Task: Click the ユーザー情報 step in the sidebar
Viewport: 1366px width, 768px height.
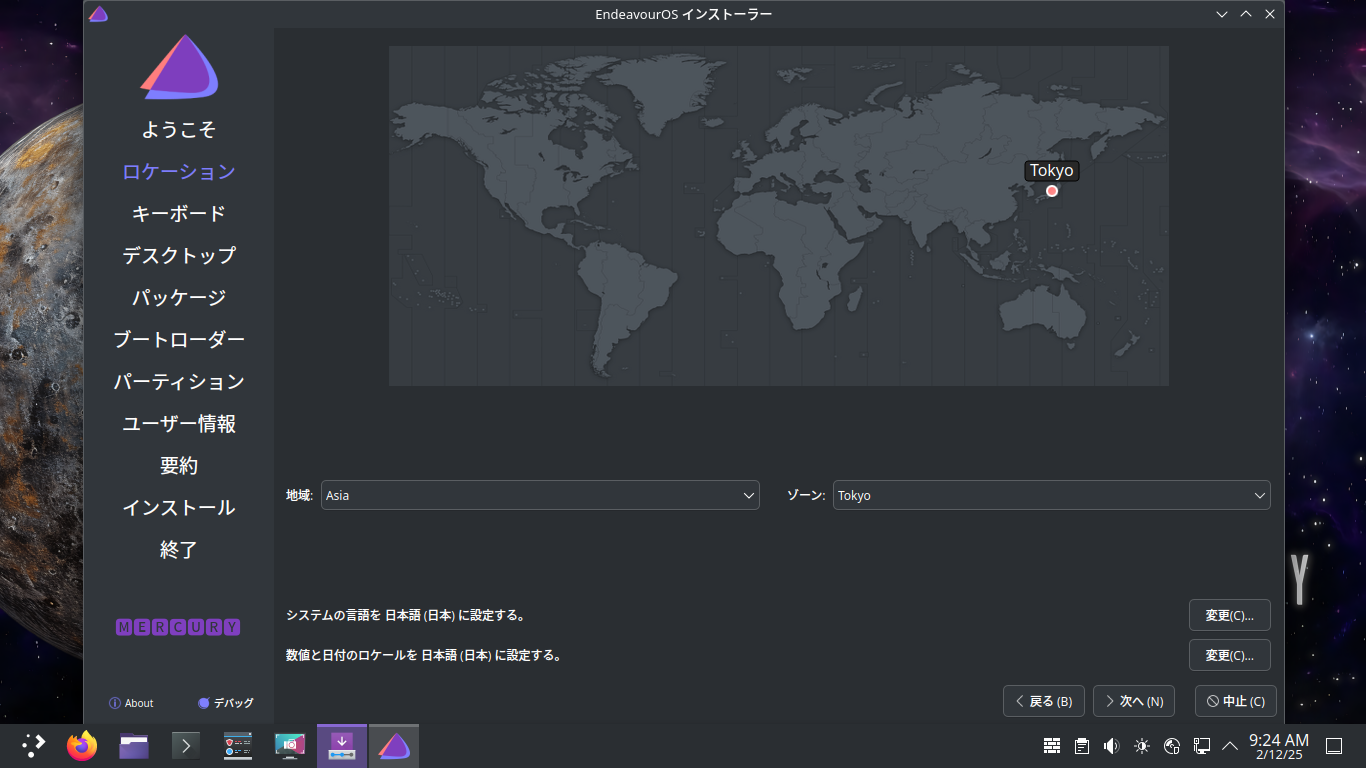Action: click(x=179, y=424)
